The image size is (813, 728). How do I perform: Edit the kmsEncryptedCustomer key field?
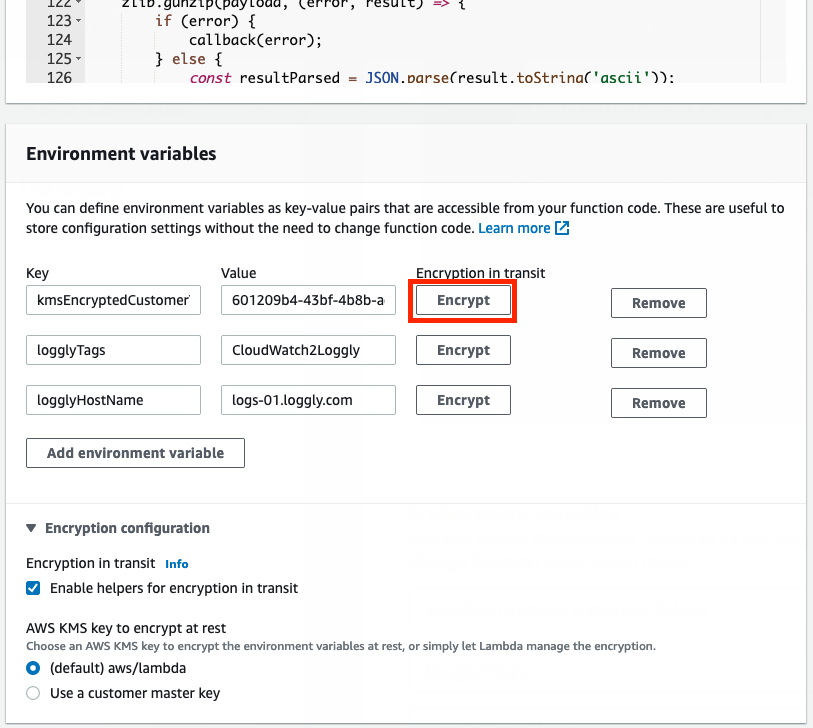click(x=114, y=300)
